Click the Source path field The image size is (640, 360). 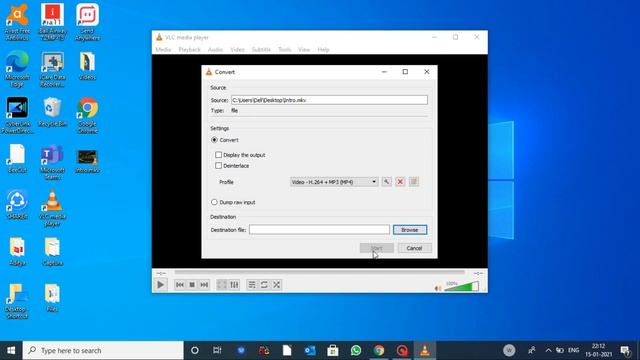329,100
